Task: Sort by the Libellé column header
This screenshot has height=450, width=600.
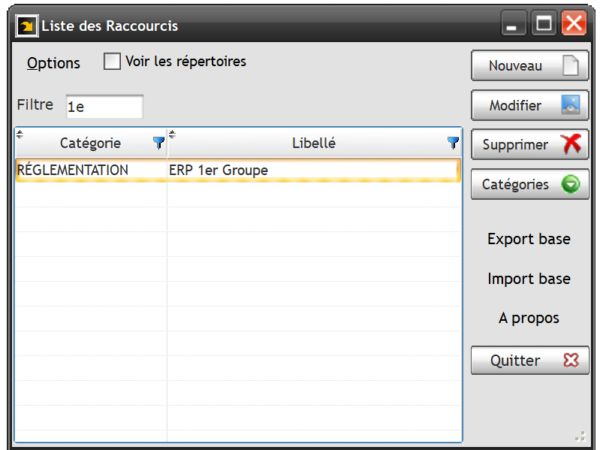Action: pyautogui.click(x=314, y=143)
